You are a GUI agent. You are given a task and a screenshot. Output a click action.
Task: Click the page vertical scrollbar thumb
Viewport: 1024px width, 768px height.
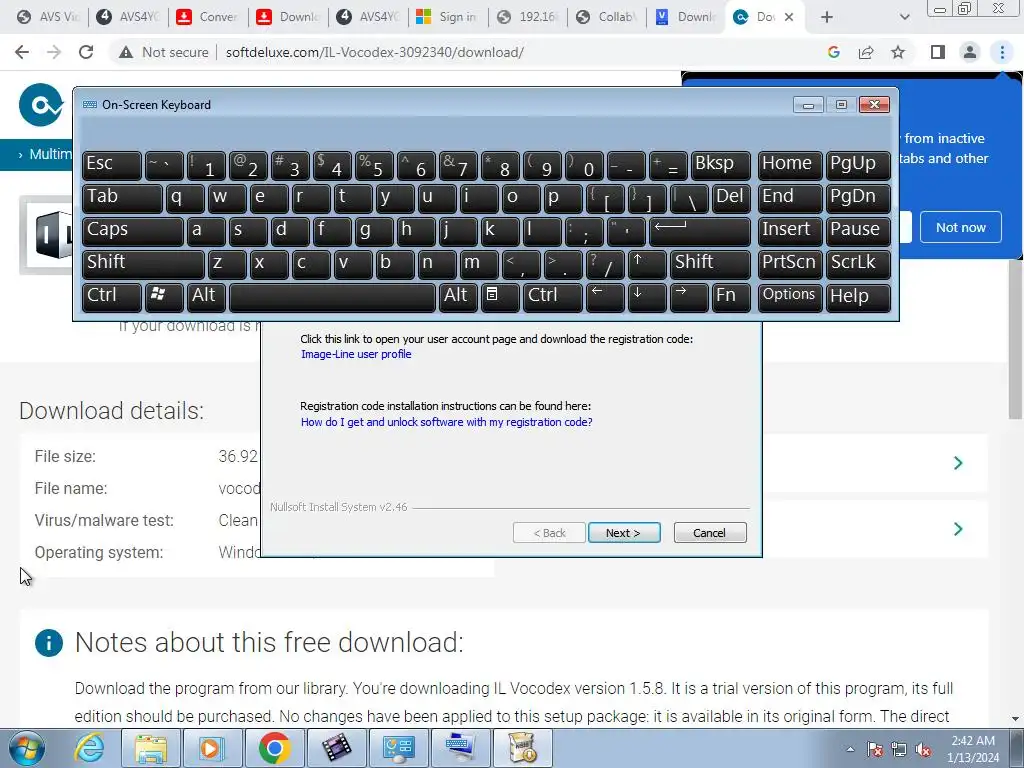pyautogui.click(x=1015, y=340)
